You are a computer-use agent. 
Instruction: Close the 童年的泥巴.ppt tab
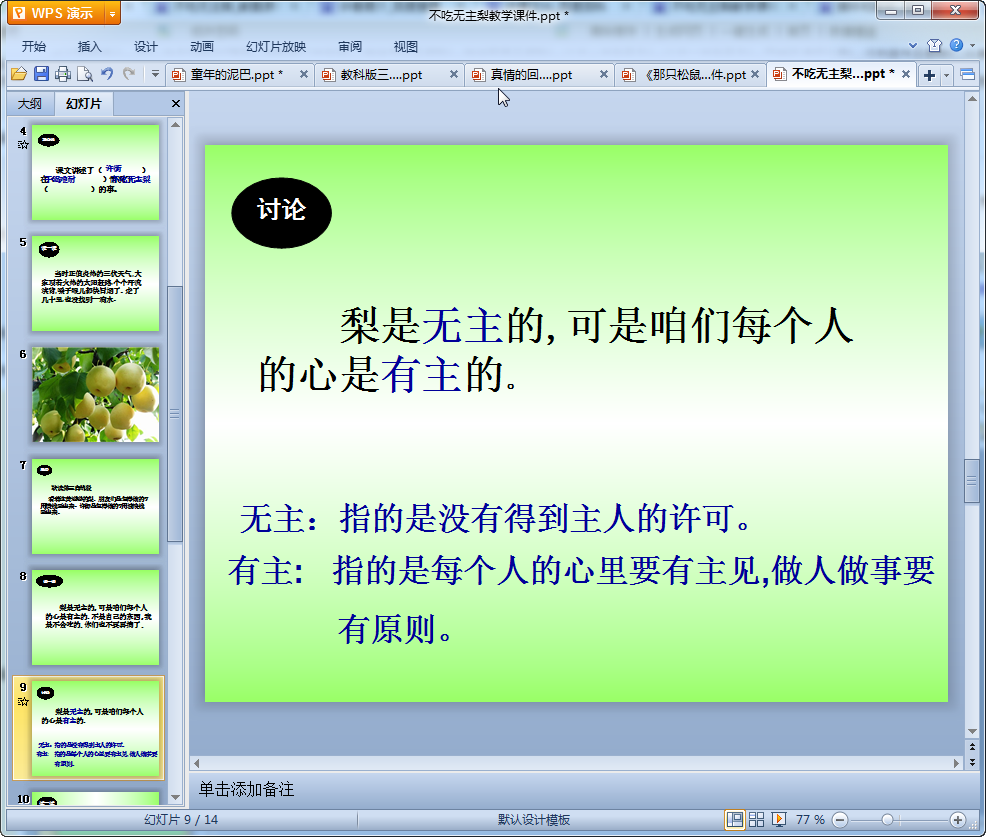click(304, 74)
